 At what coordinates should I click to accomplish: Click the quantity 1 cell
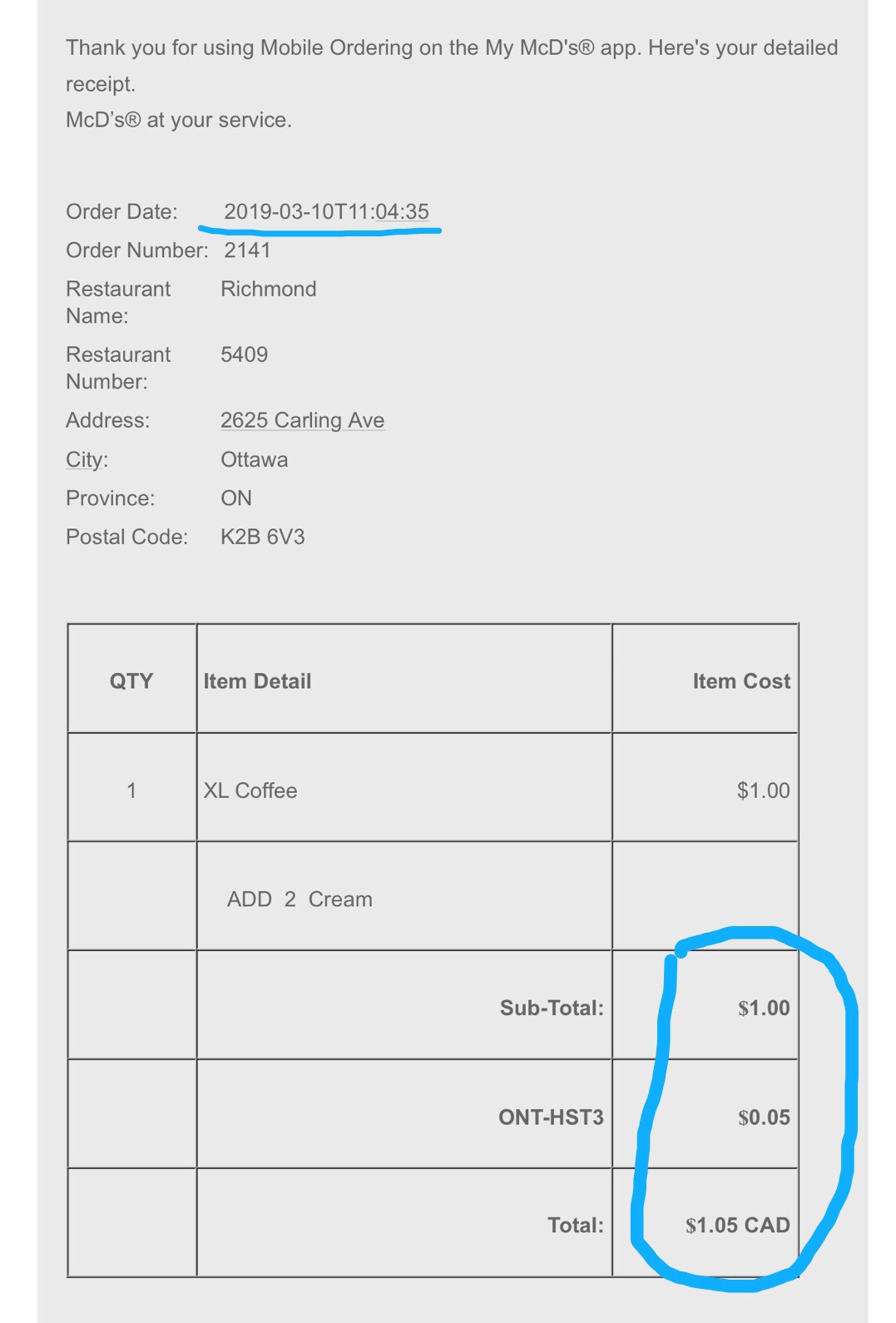(131, 790)
